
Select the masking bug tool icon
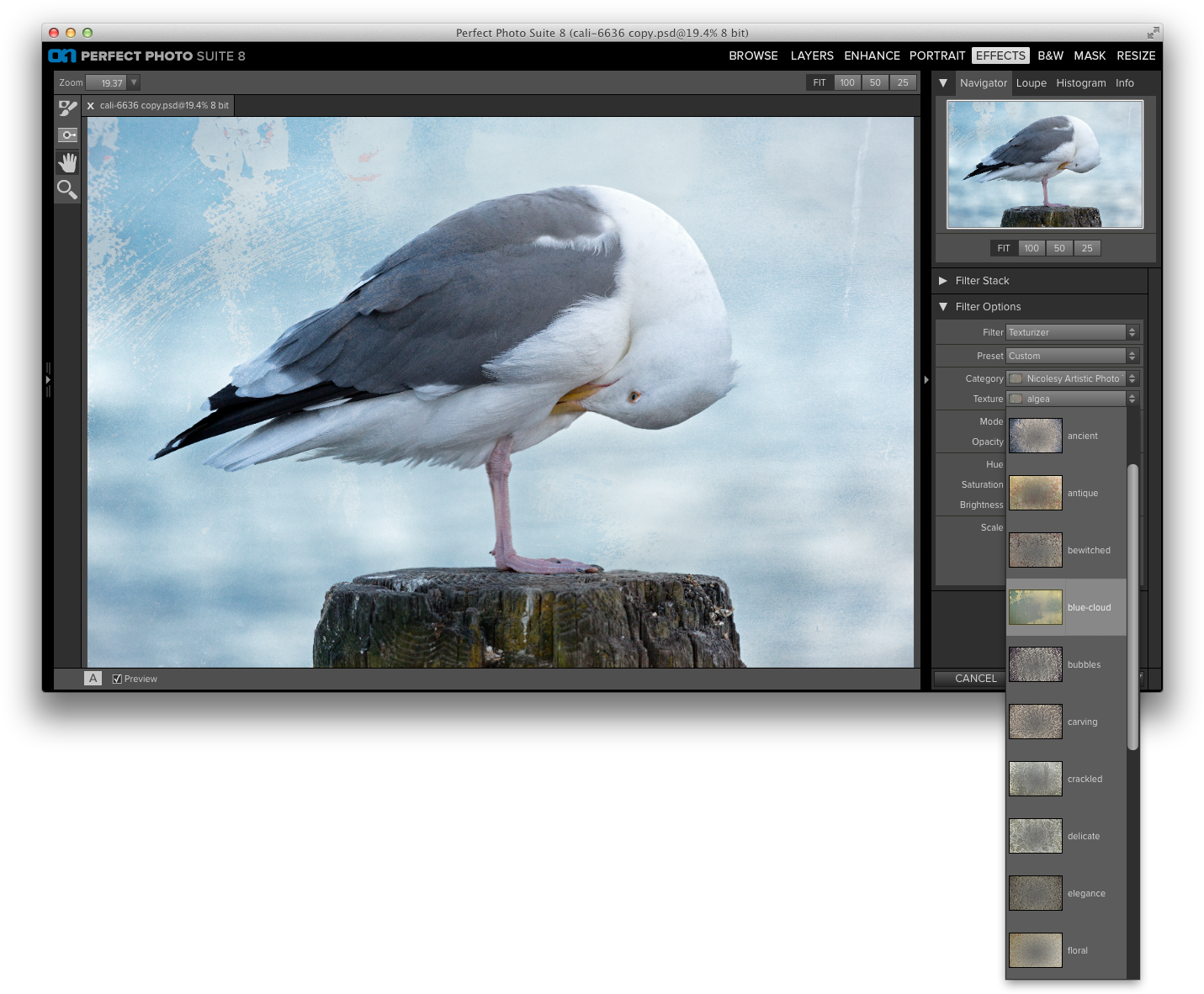click(x=67, y=135)
